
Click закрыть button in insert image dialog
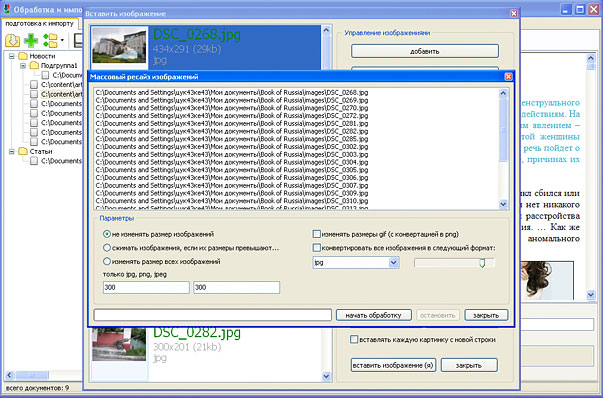pyautogui.click(x=469, y=365)
